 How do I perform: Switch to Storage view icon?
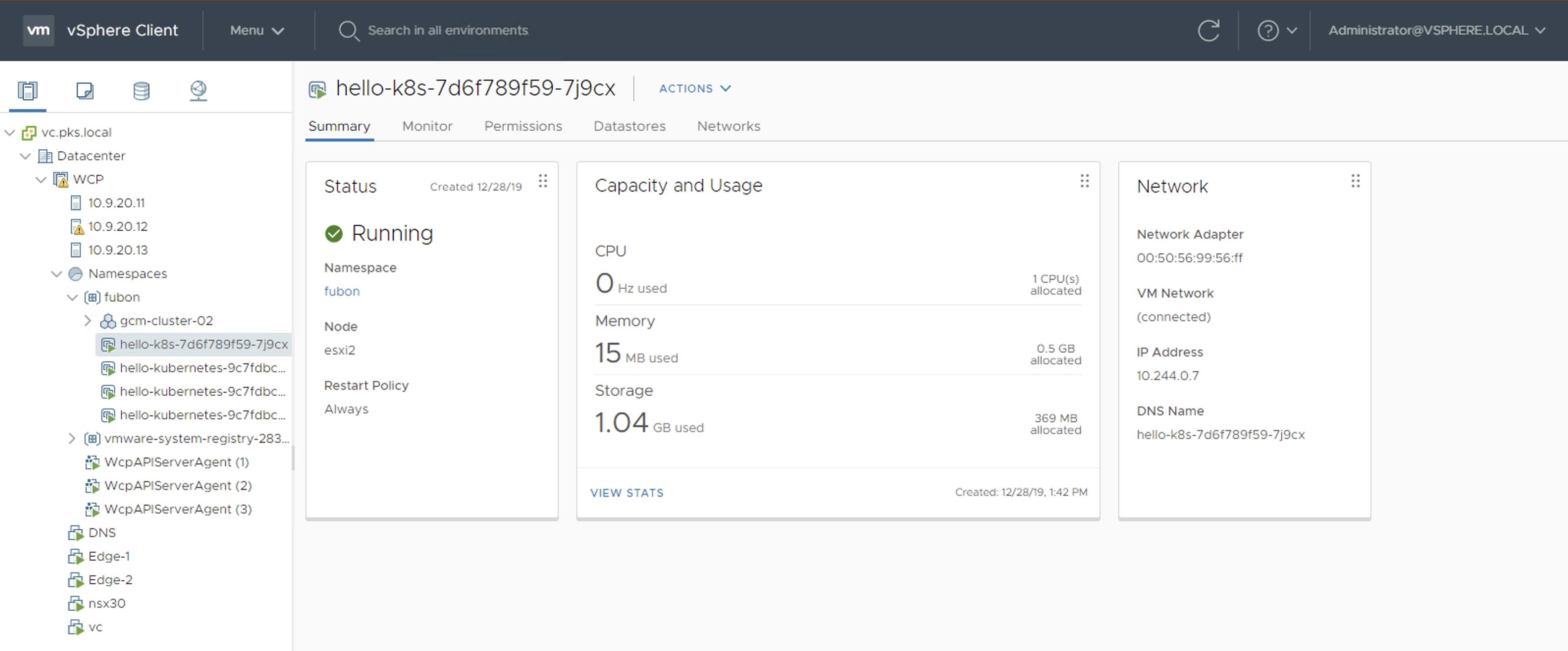(x=141, y=91)
